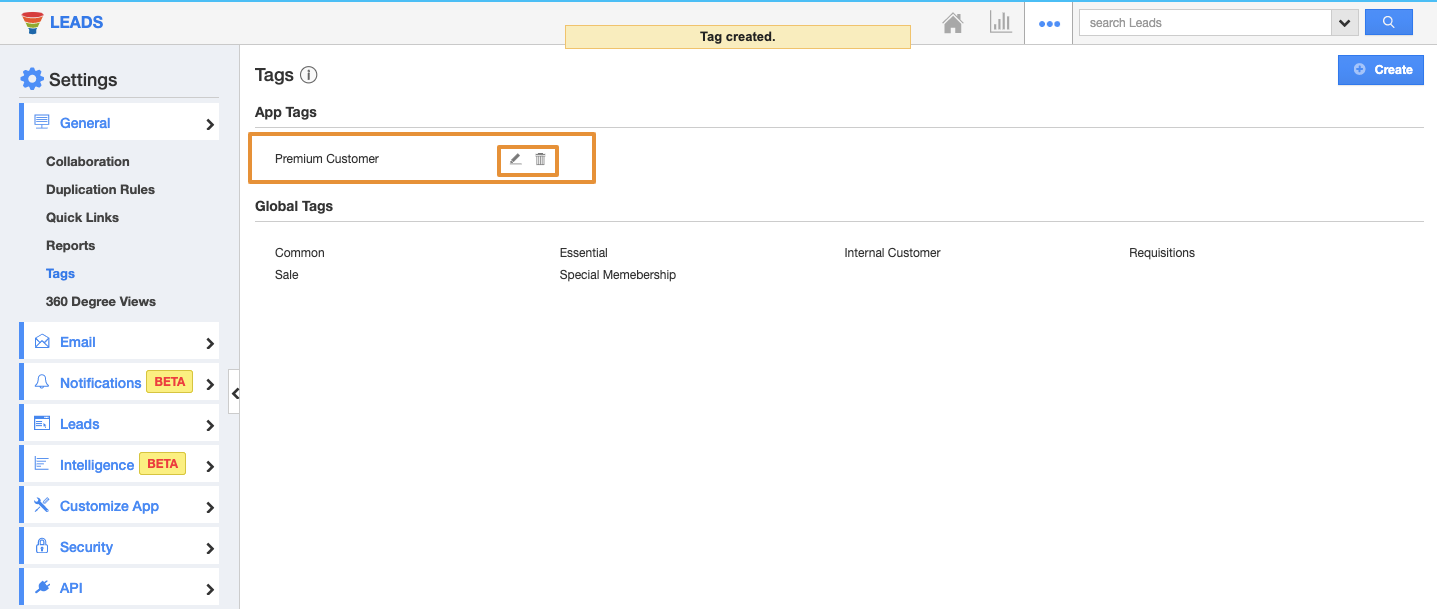Image resolution: width=1437 pixels, height=609 pixels.
Task: Open the reports bar chart icon
Action: 1001,23
